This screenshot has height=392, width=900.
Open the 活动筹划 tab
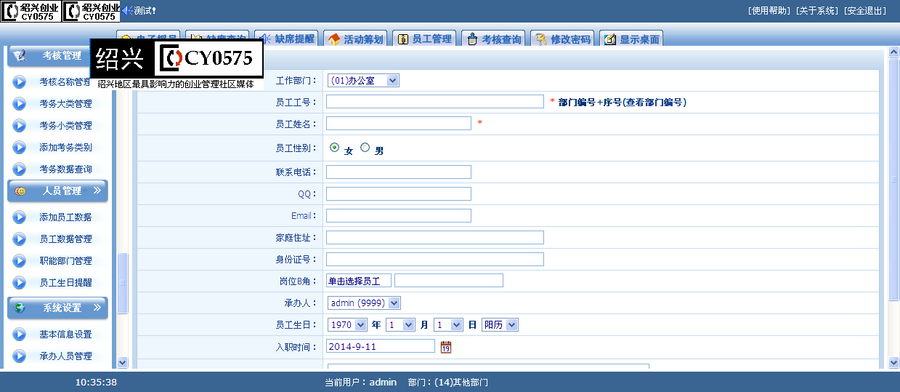tap(355, 39)
